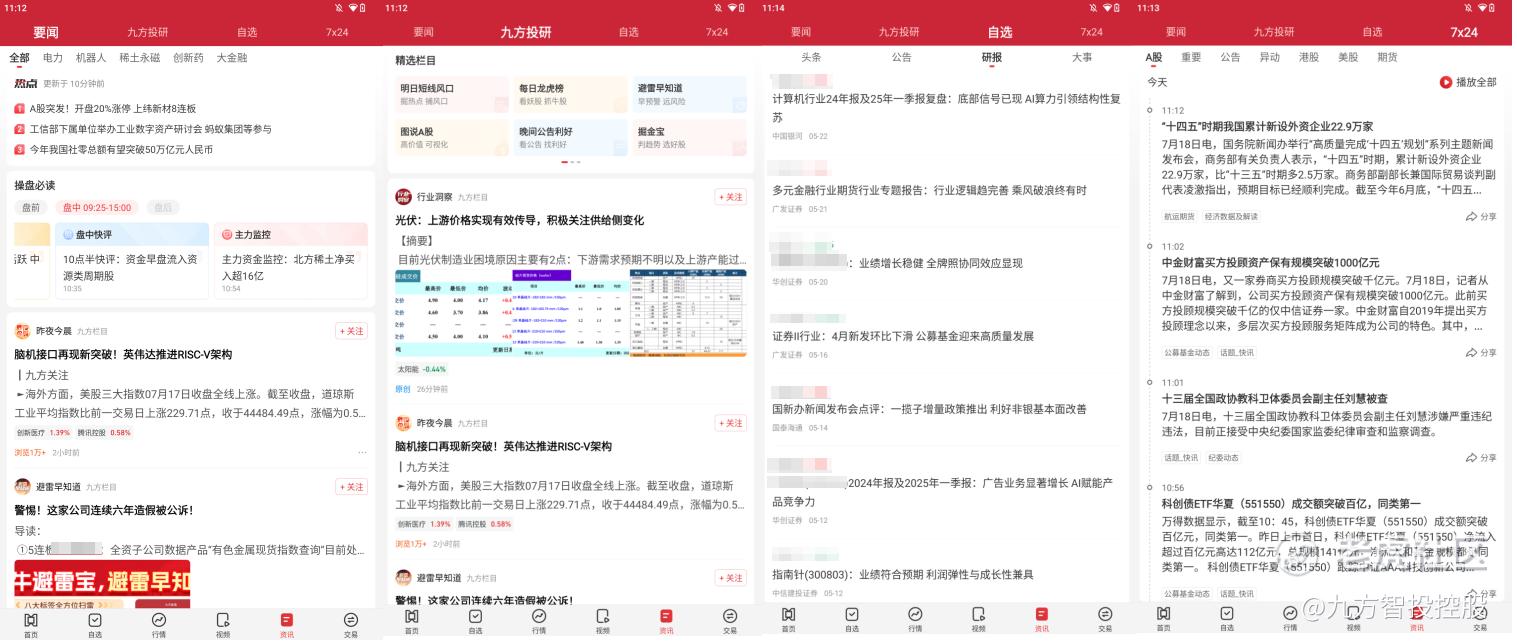
Task: Start 播放全部 audio playback
Action: pyautogui.click(x=1468, y=82)
